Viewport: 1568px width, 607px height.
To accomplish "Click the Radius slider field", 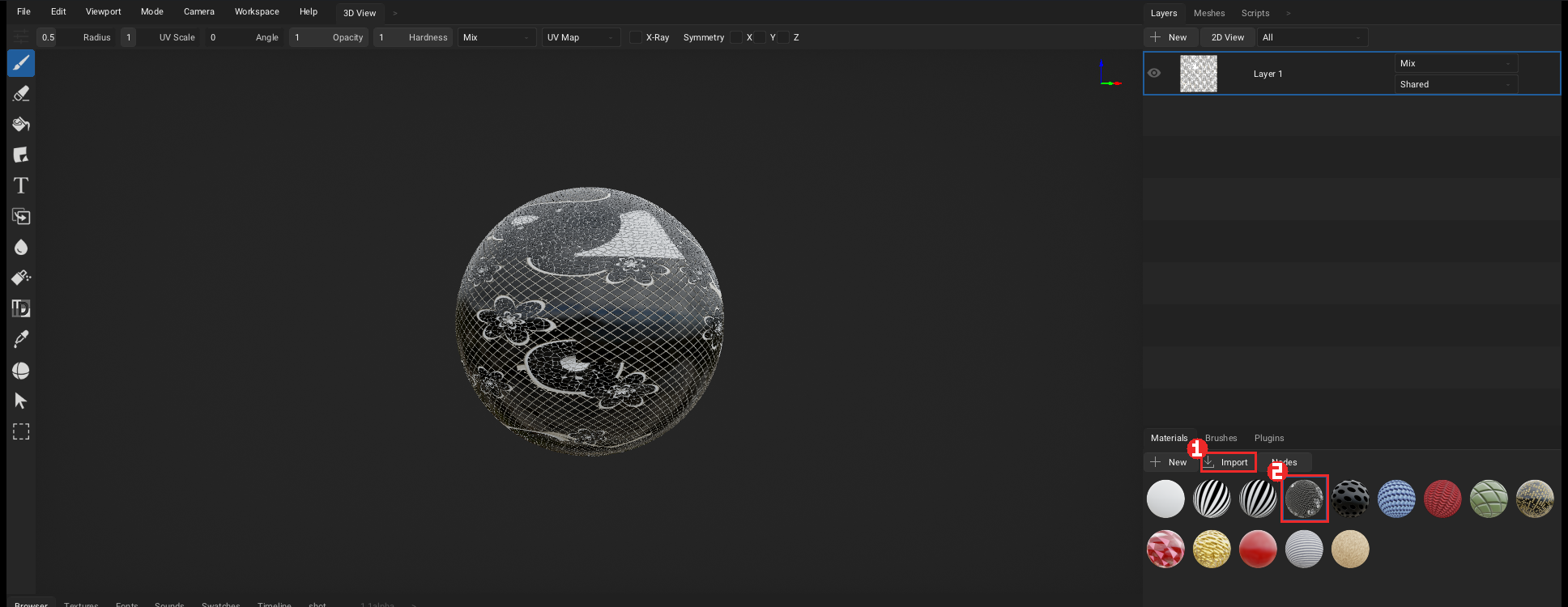I will [78, 37].
